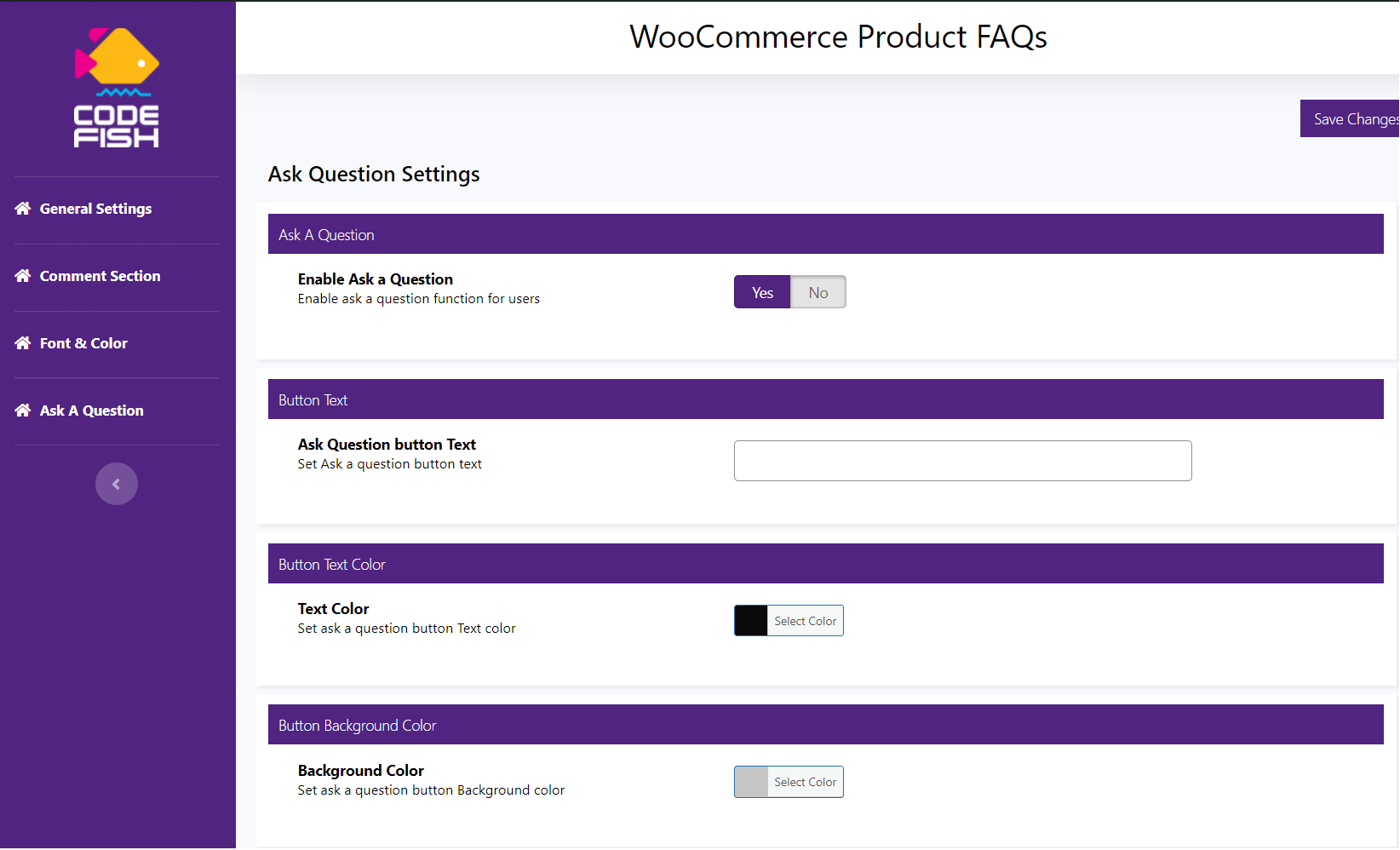
Task: Open the Comment Section menu item
Action: [100, 276]
